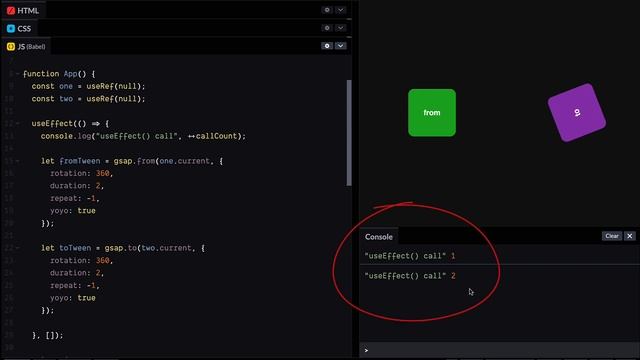This screenshot has height=360, width=640.
Task: Click 'fromTween' variable name in code
Action: (x=80, y=161)
